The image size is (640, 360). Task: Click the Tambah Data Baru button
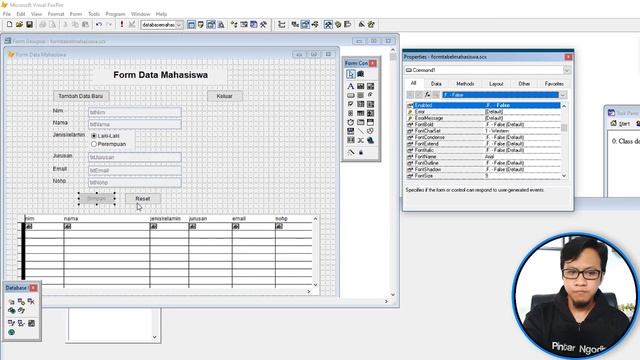tap(81, 96)
